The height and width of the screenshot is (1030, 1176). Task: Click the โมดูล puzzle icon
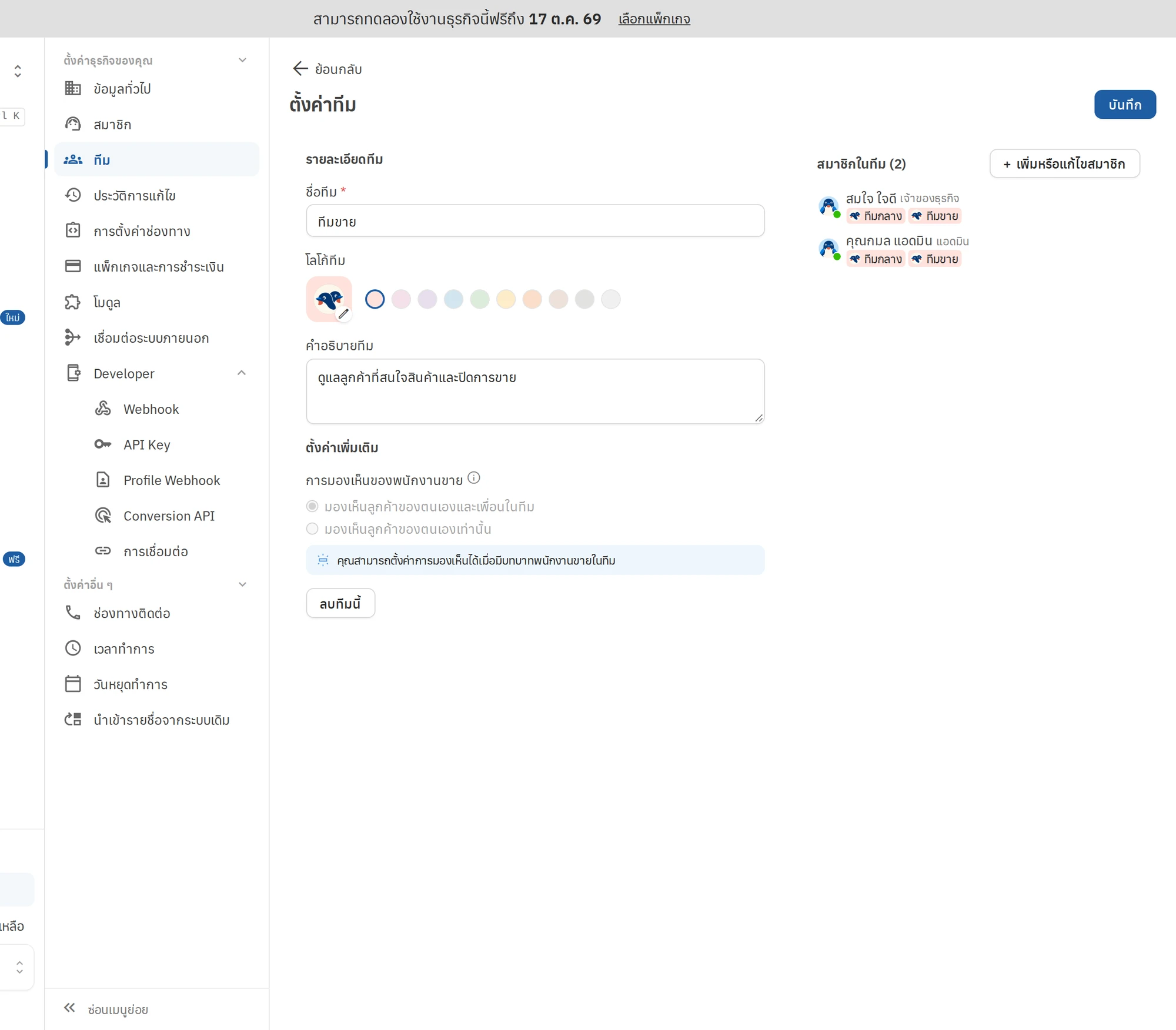pos(73,302)
